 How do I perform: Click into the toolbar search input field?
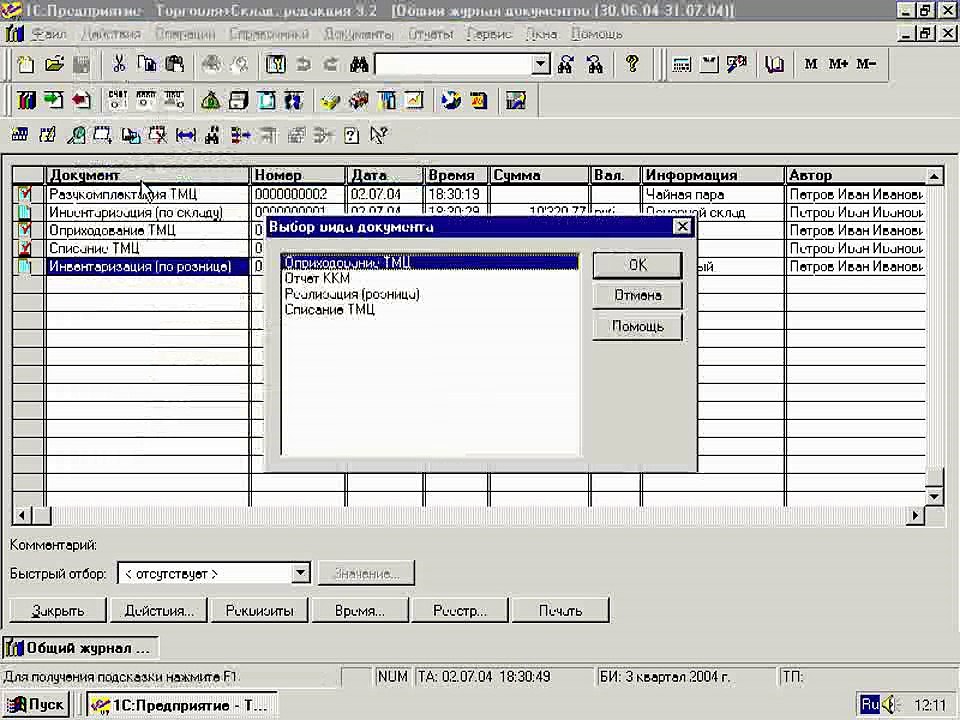click(454, 64)
